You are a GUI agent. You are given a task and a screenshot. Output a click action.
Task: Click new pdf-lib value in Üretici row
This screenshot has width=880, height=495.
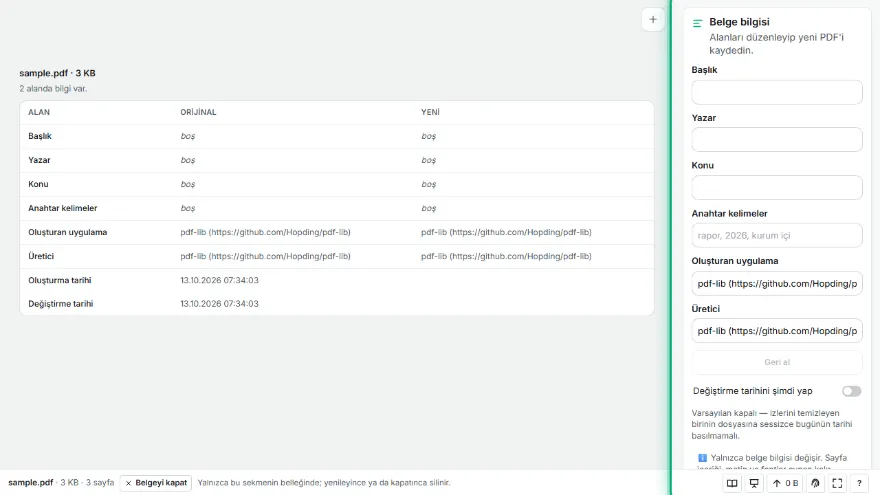[x=506, y=256]
